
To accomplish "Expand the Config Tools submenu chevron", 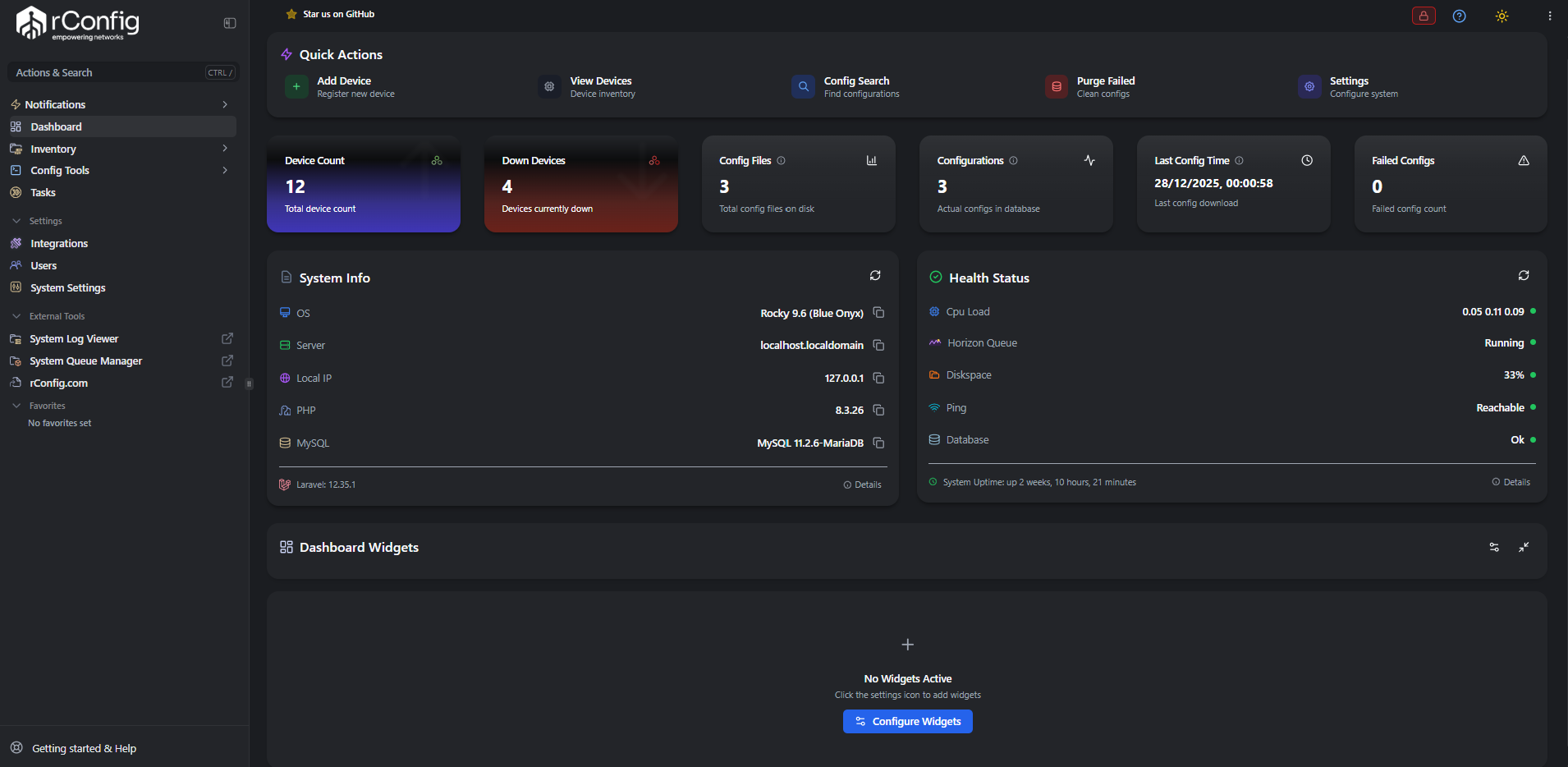I will click(x=225, y=170).
